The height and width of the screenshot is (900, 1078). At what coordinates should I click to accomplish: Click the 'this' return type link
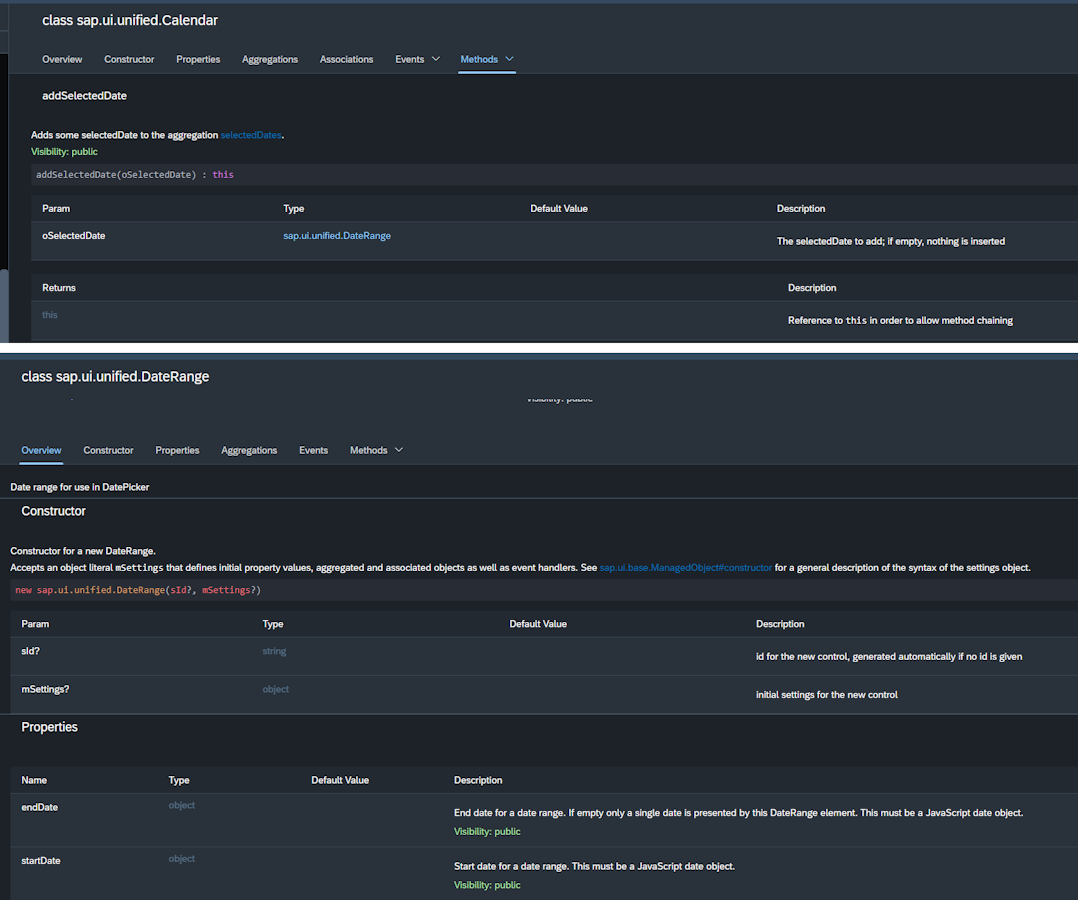[x=50, y=314]
